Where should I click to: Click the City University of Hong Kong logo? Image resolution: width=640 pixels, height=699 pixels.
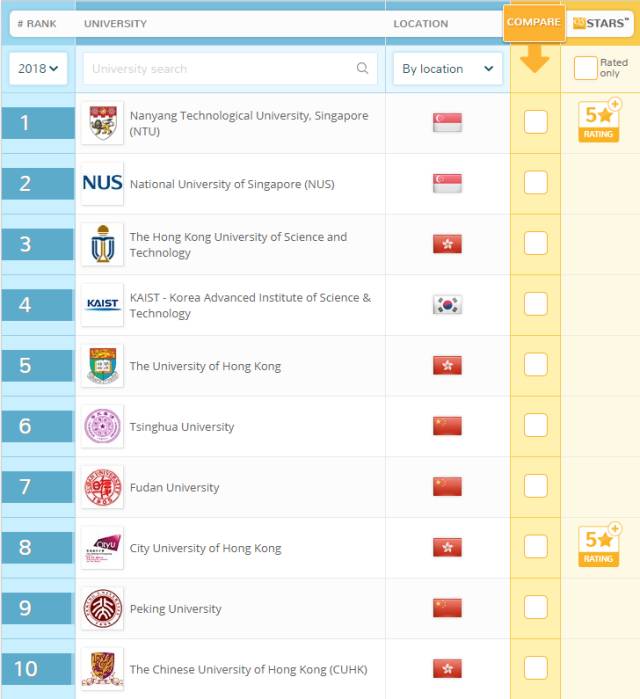pyautogui.click(x=103, y=547)
